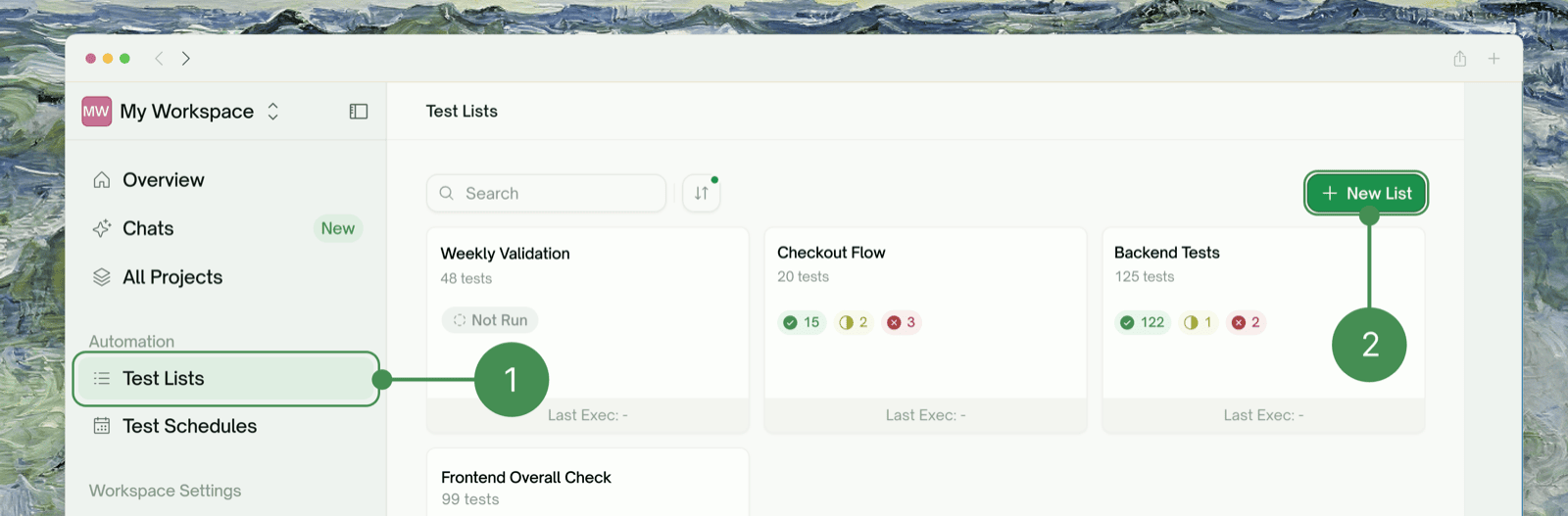Viewport: 1568px width, 516px height.
Task: Click Last Exec footer on Checkout Flow
Action: click(x=925, y=415)
